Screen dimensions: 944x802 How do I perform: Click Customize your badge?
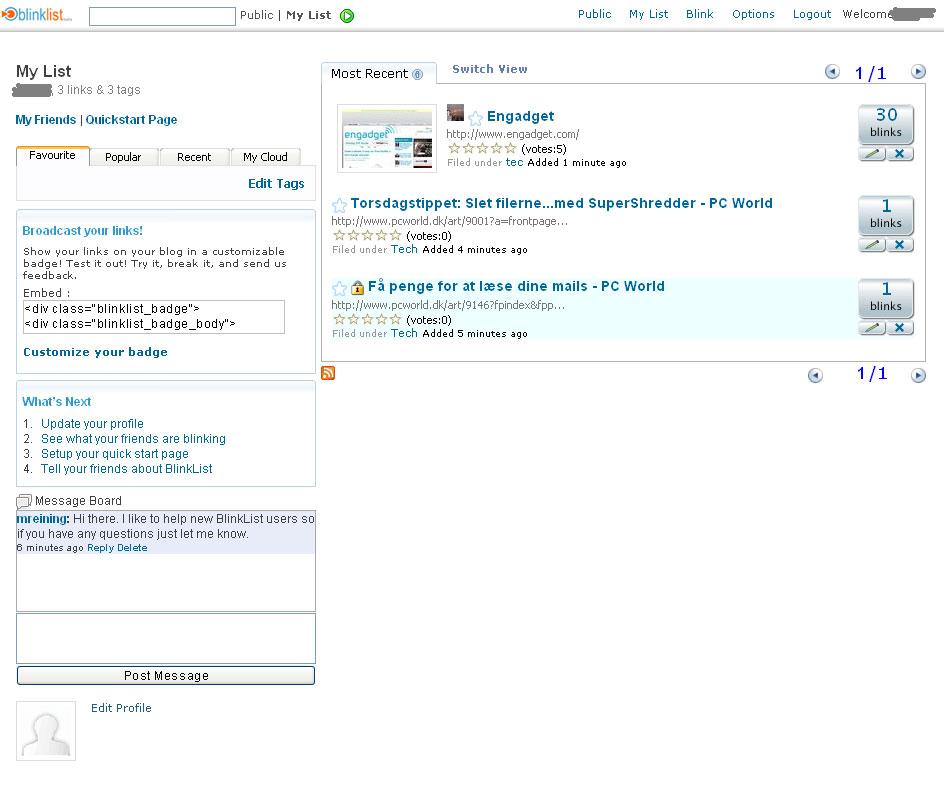95,352
